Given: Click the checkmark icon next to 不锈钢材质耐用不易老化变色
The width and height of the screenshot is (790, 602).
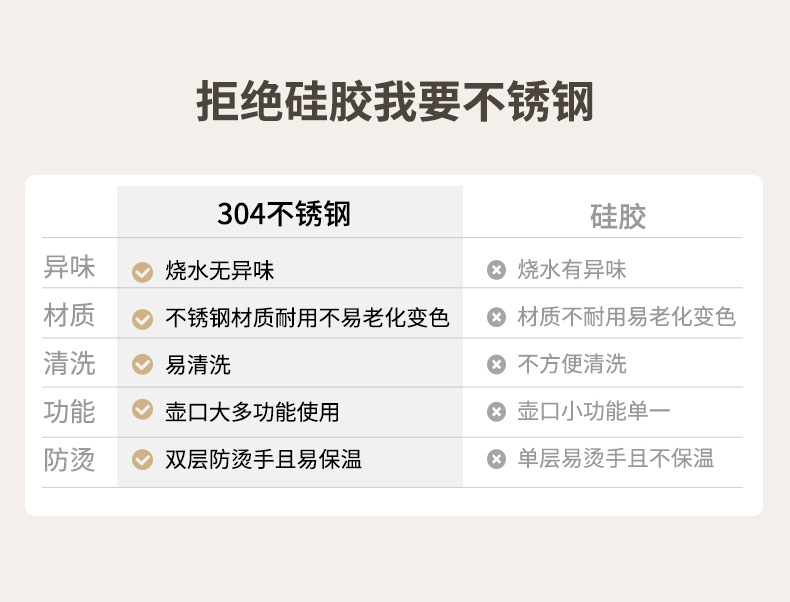Looking at the screenshot, I should pyautogui.click(x=143, y=319).
